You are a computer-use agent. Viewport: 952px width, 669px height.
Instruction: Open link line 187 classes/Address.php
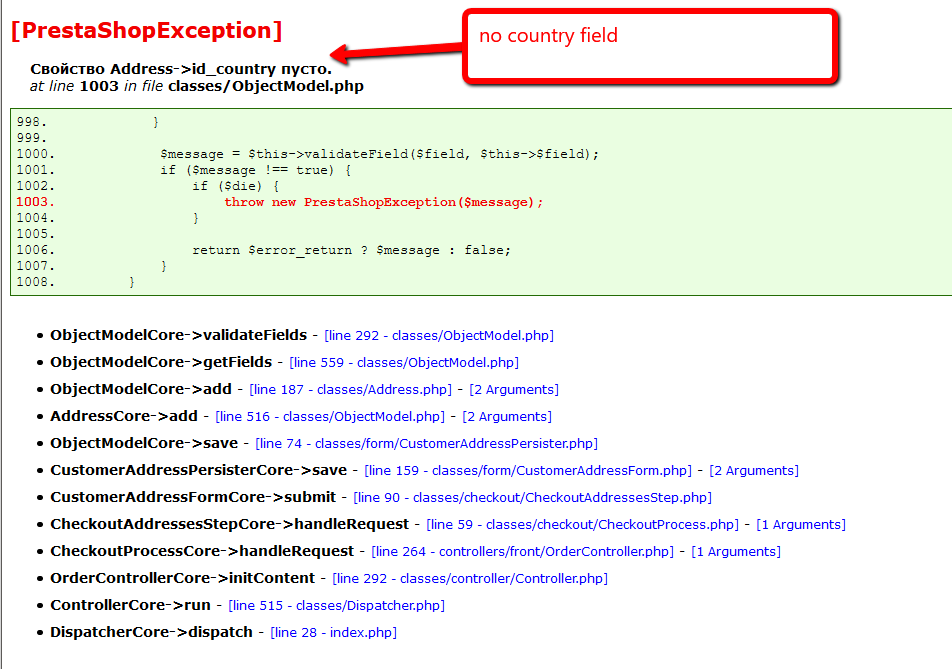350,390
